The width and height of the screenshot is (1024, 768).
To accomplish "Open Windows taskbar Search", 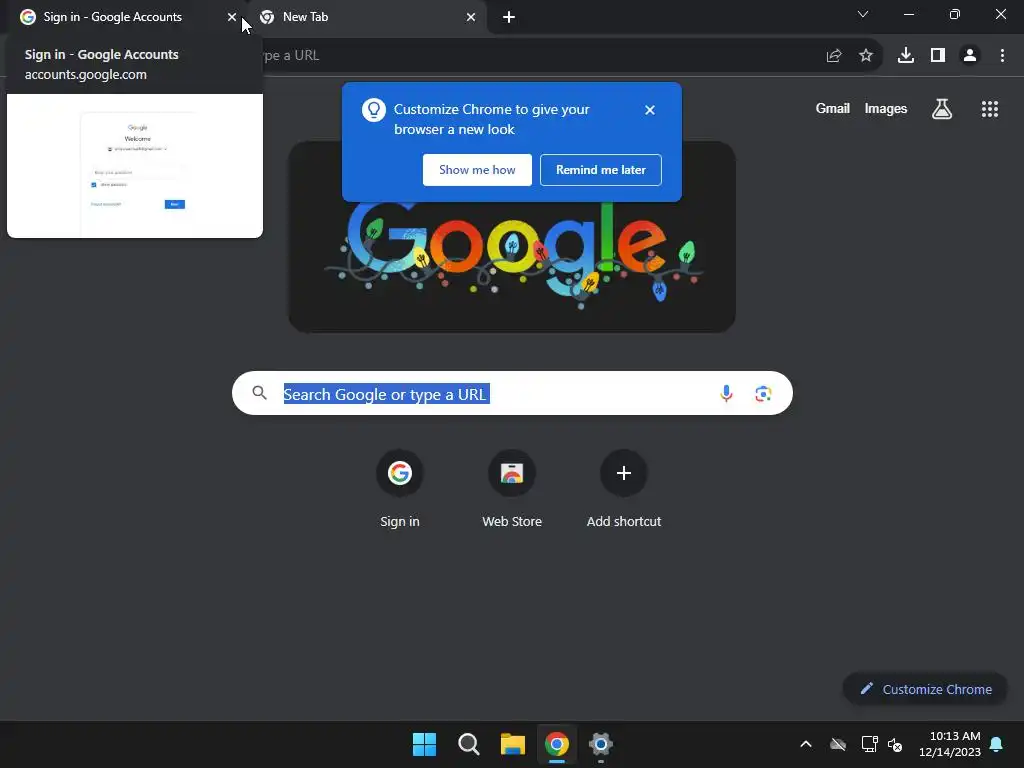I will [468, 744].
